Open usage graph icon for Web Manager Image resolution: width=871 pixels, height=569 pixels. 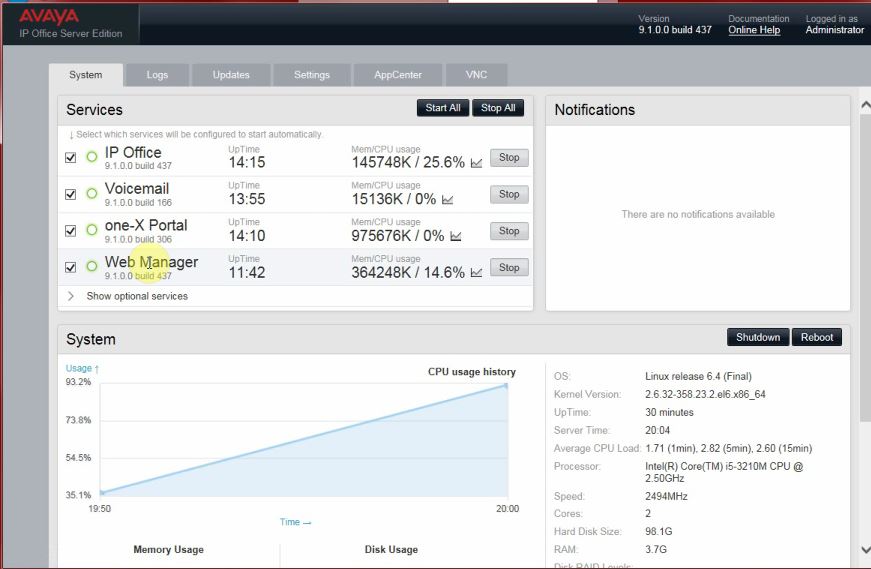[476, 272]
